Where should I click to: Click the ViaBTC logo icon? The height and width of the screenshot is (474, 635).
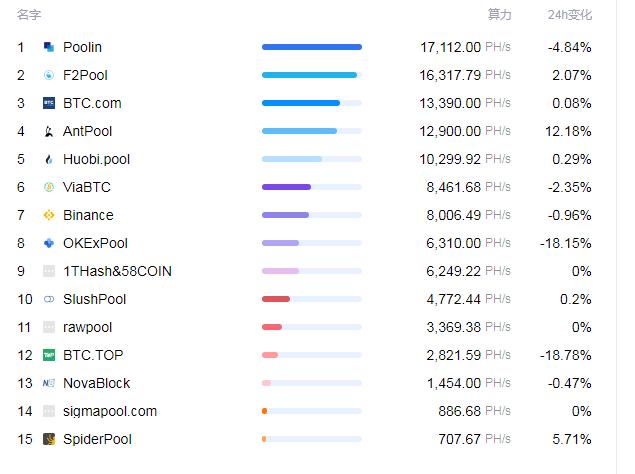[x=49, y=187]
